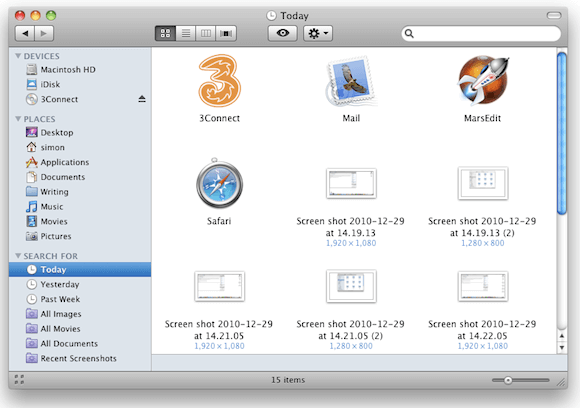Click the Music note icon
The width and height of the screenshot is (580, 408).
click(x=32, y=206)
